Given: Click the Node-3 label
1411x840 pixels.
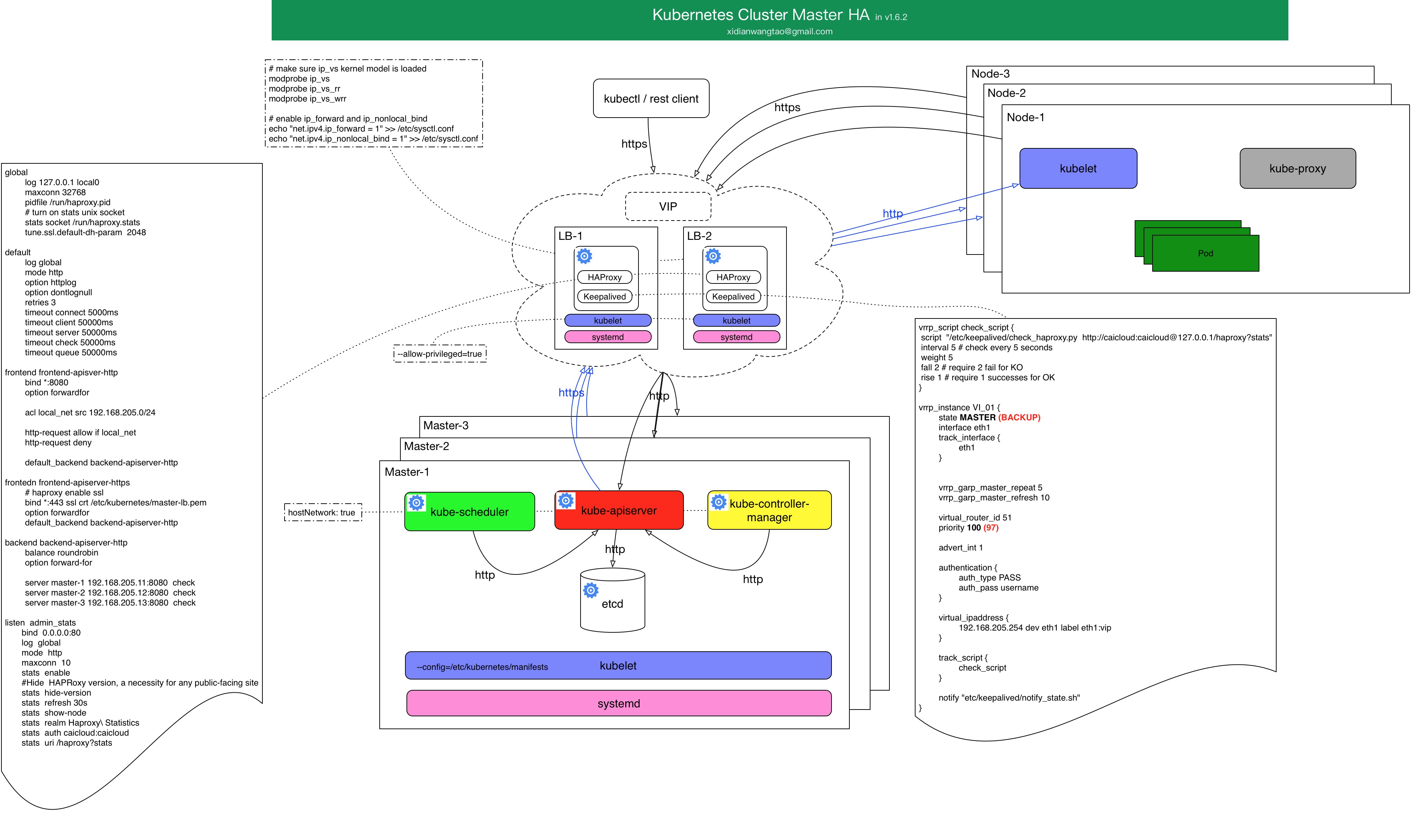Looking at the screenshot, I should pyautogui.click(x=990, y=74).
